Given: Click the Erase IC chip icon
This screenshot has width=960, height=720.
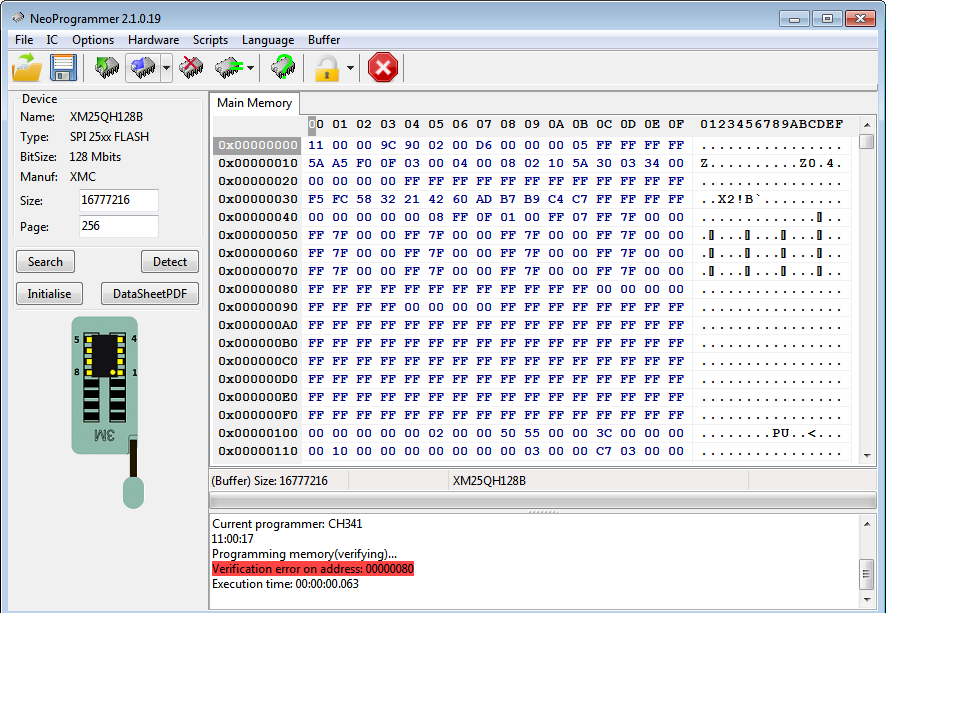Looking at the screenshot, I should [x=191, y=68].
